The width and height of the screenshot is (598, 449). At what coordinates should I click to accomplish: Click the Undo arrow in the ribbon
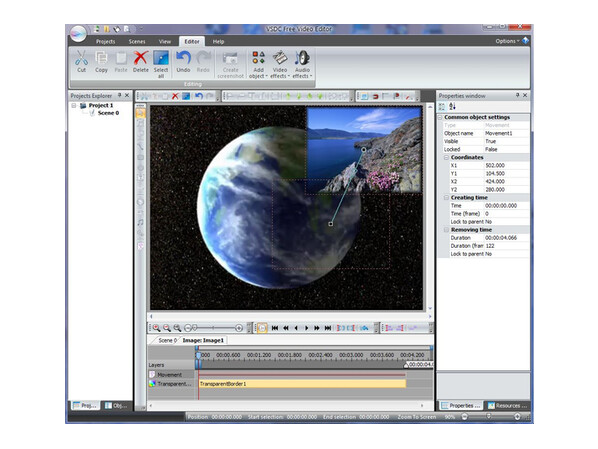click(x=183, y=59)
